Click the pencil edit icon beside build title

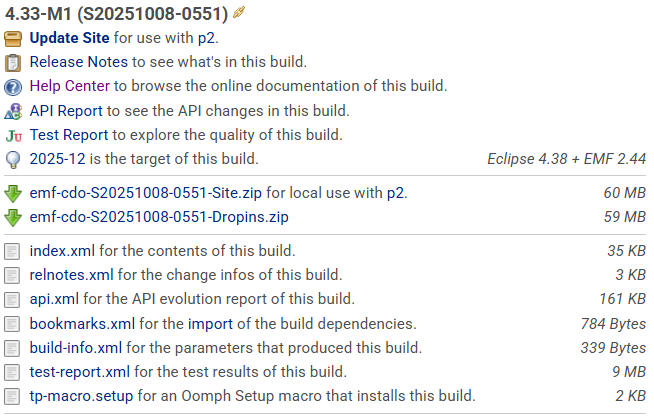click(x=239, y=13)
